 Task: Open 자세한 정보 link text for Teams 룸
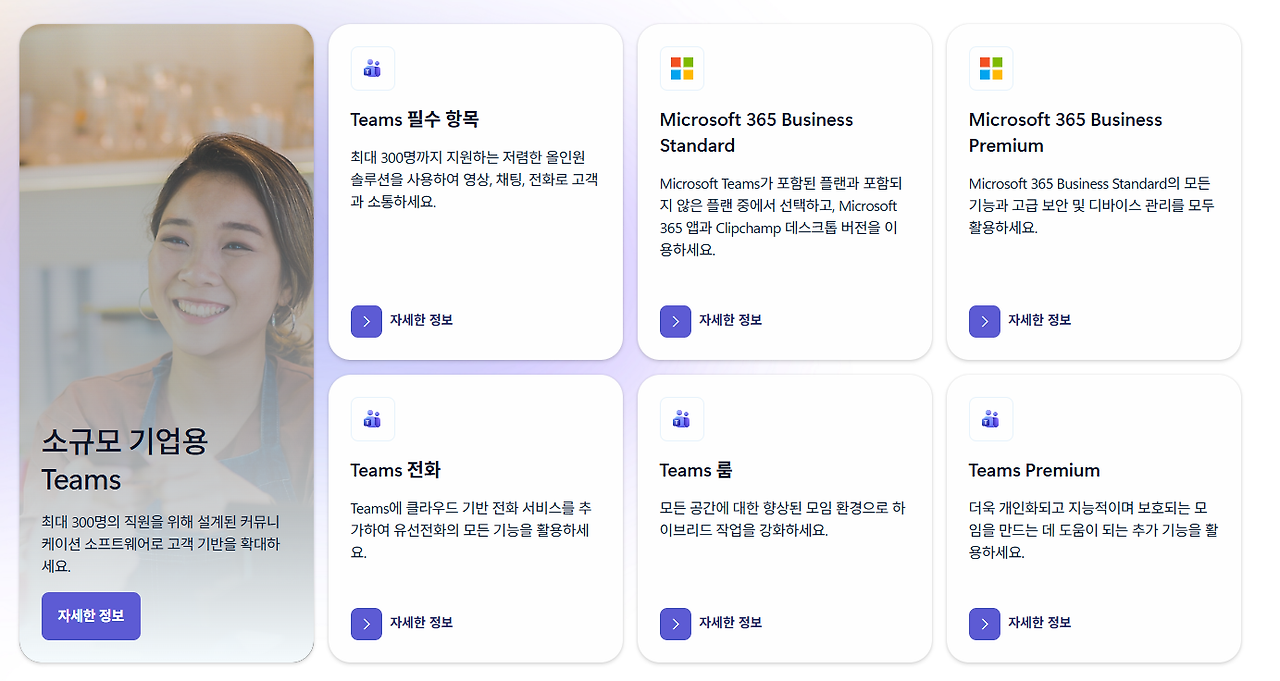[x=730, y=622]
